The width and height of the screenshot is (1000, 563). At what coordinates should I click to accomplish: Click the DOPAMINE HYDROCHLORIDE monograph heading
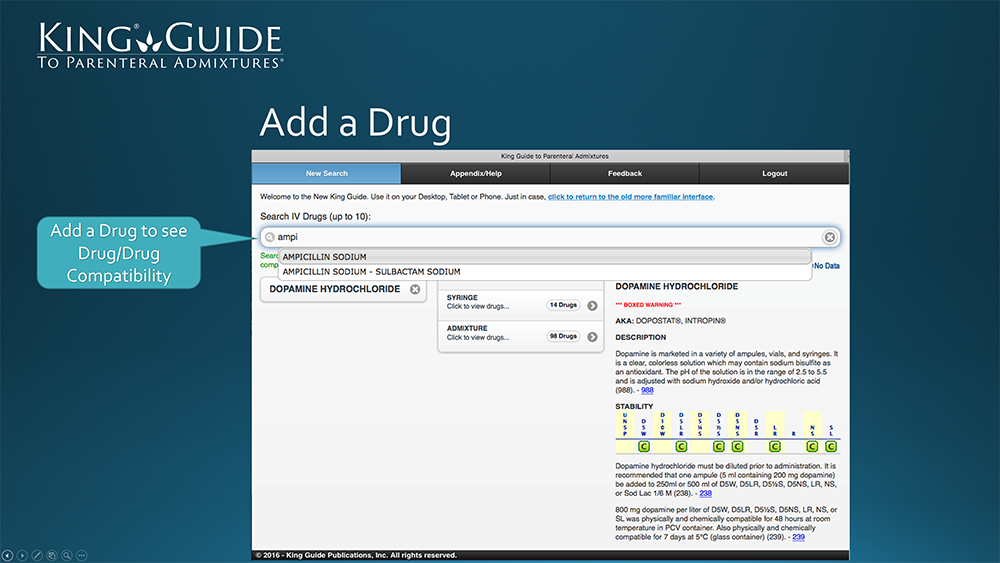(677, 286)
